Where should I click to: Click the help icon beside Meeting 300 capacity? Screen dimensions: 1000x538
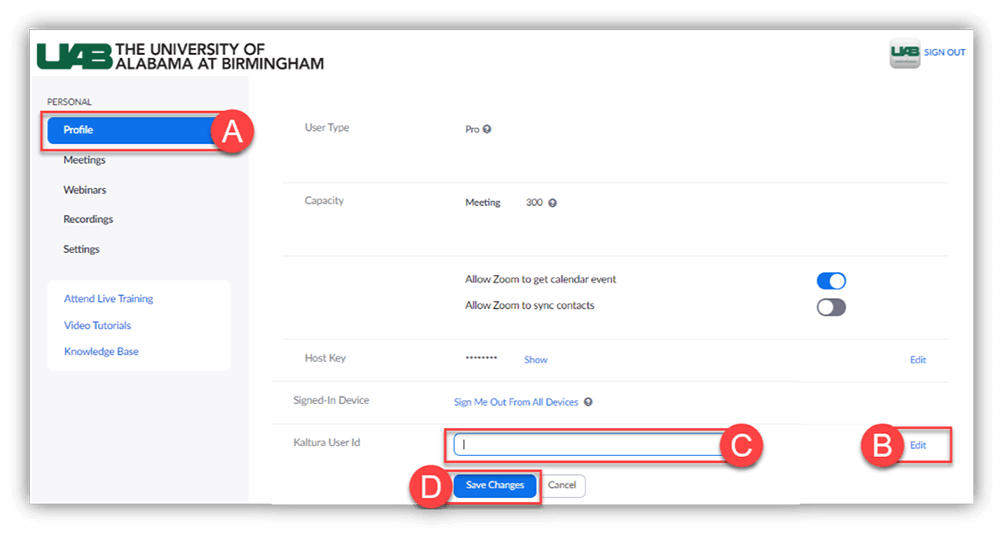pos(552,203)
